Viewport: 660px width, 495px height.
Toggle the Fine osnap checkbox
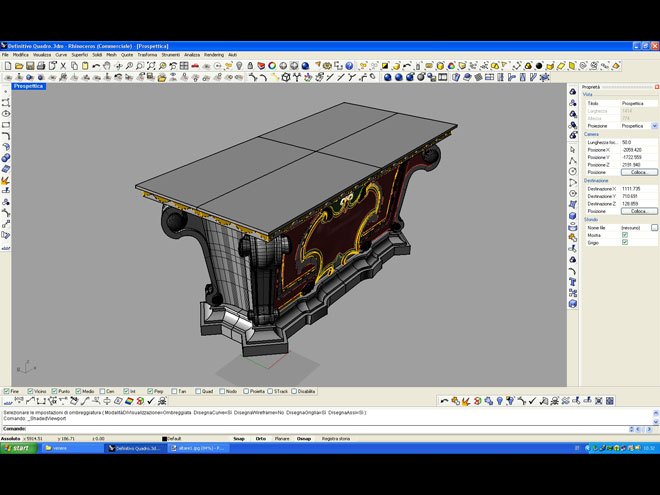tap(6, 391)
